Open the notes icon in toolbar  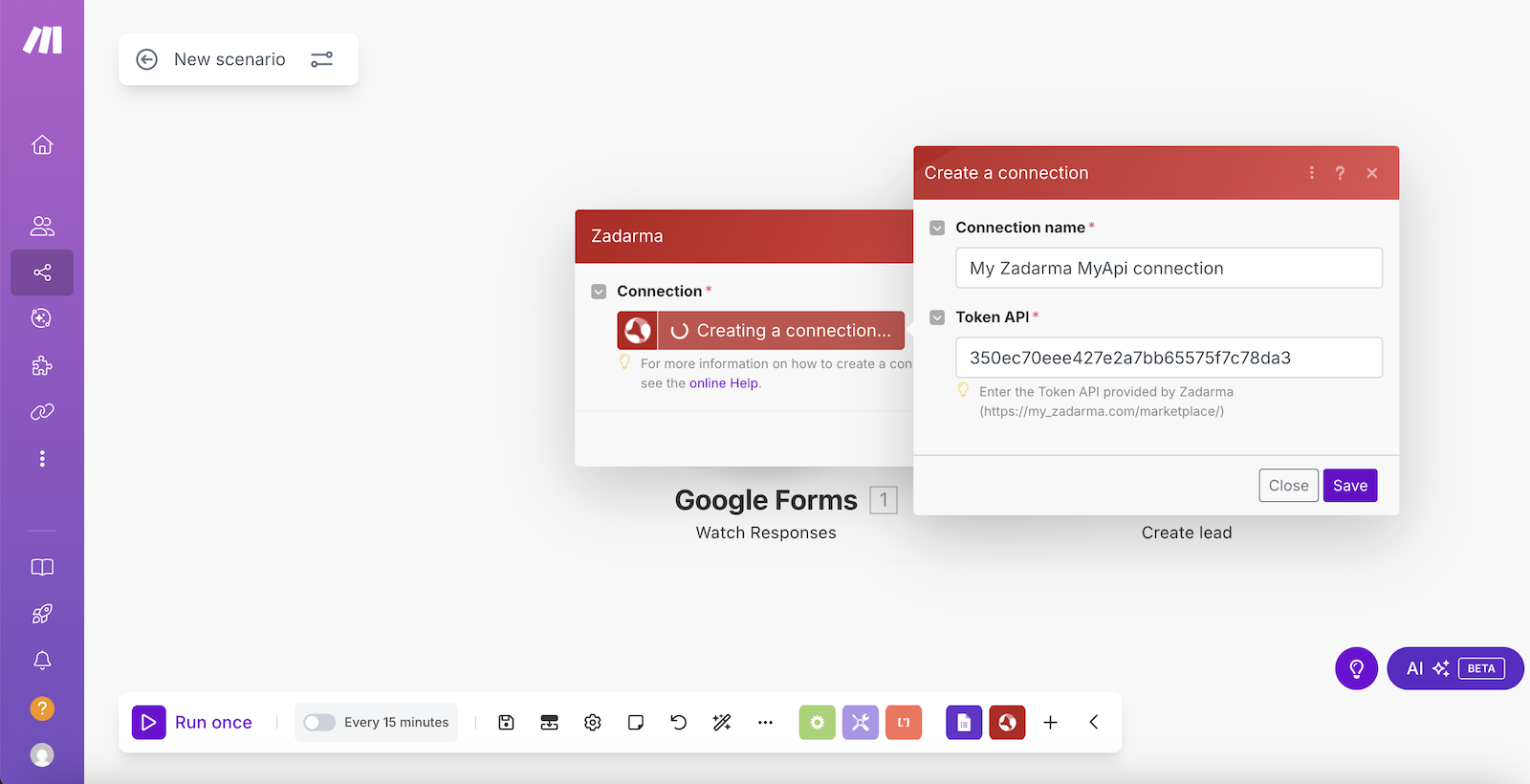pyautogui.click(x=636, y=723)
